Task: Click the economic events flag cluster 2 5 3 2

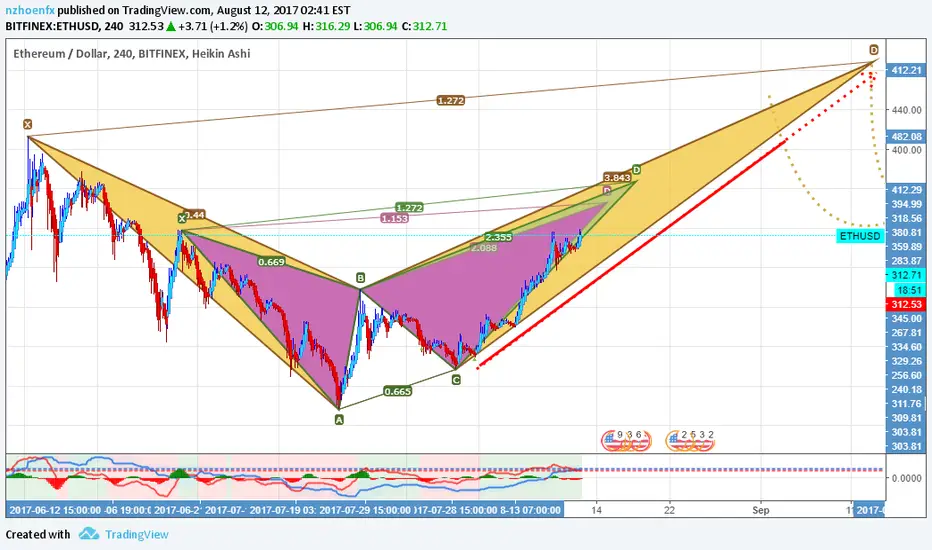Action: coord(689,440)
